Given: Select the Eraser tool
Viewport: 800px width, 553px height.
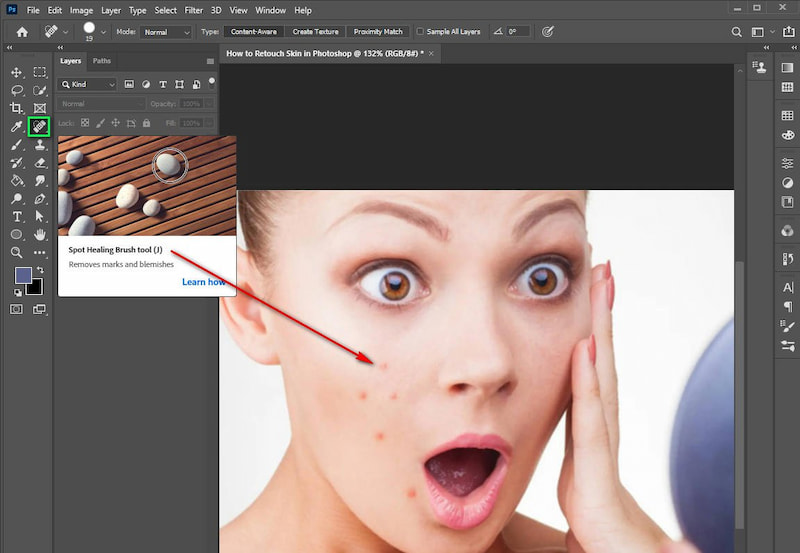Looking at the screenshot, I should pyautogui.click(x=39, y=163).
